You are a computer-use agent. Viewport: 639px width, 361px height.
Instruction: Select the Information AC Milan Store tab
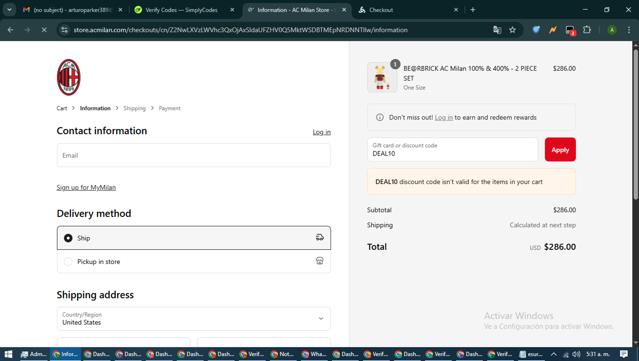pos(297,10)
